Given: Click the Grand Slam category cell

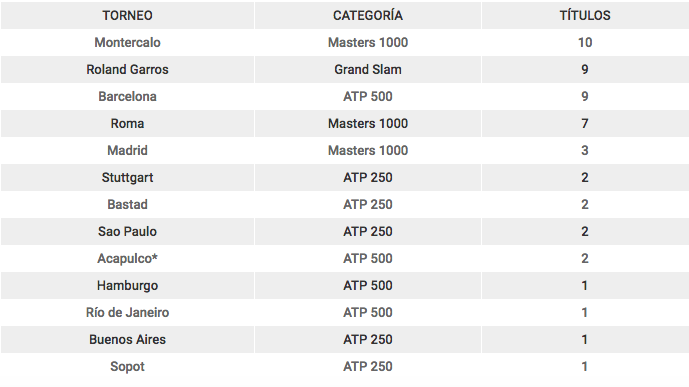Looking at the screenshot, I should pos(368,69).
